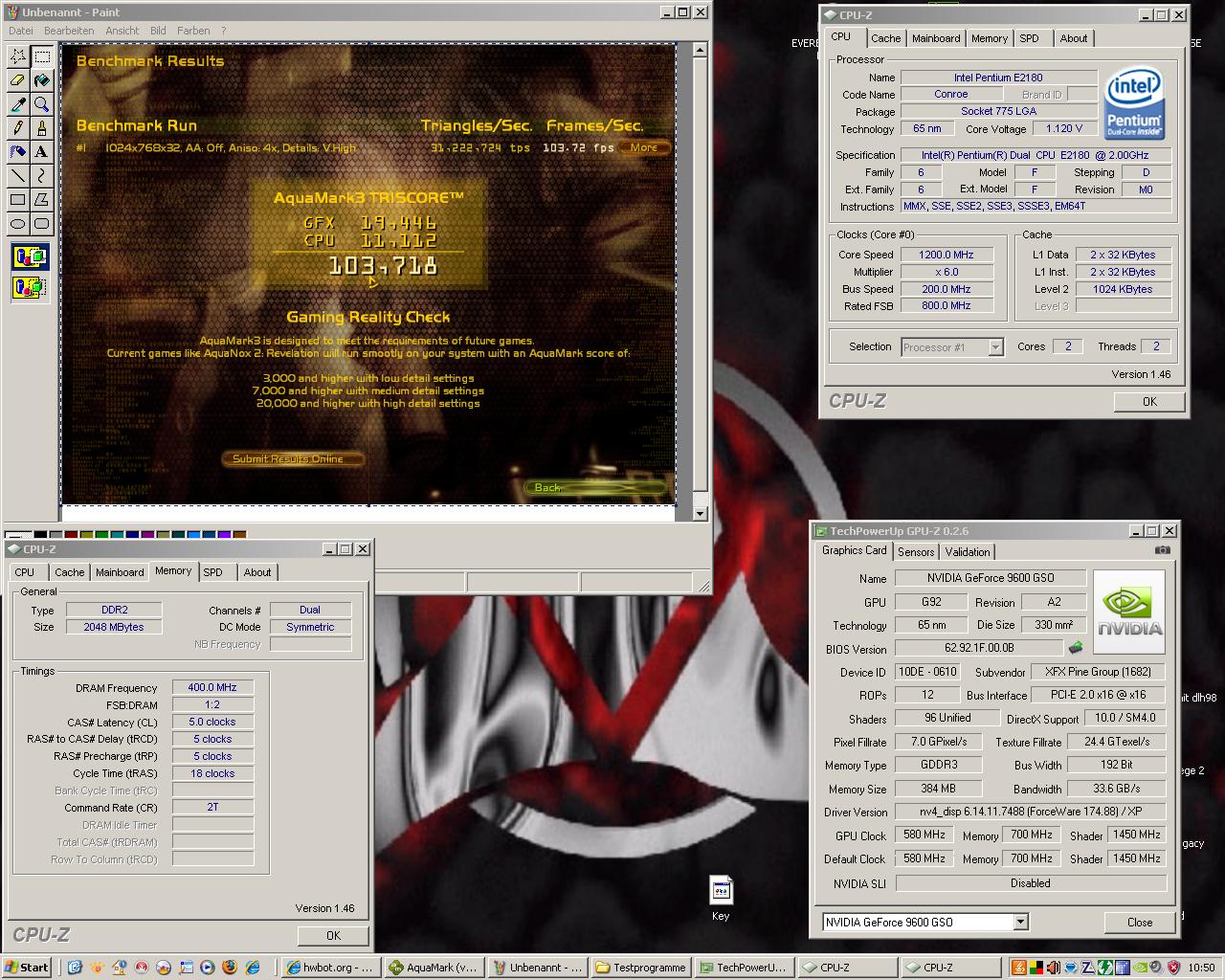Select the Polygon shape tool

click(x=42, y=200)
